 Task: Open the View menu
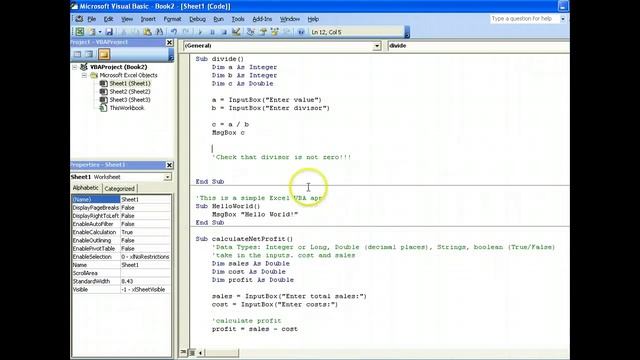[127, 19]
